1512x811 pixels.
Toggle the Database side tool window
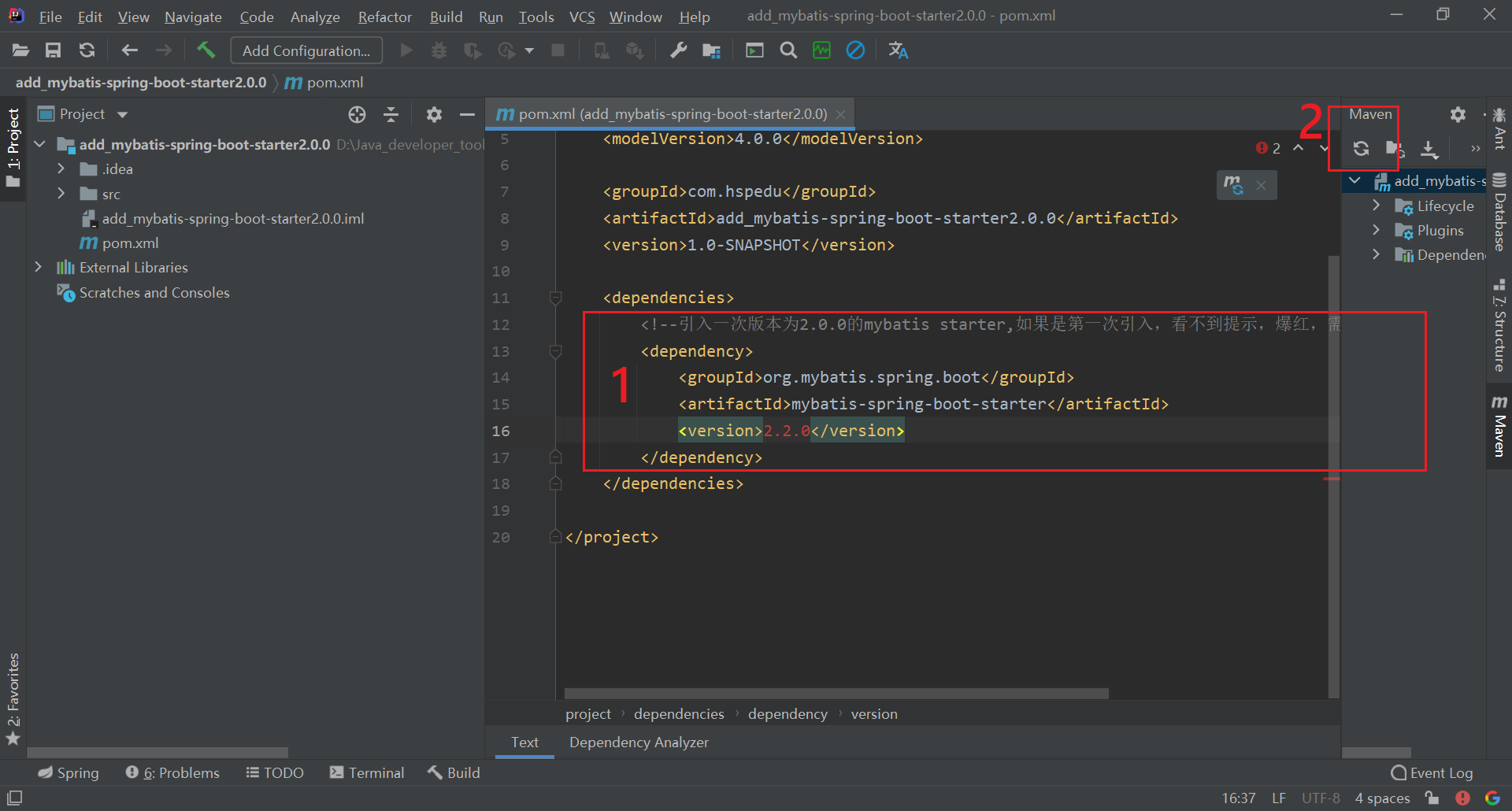[1499, 212]
